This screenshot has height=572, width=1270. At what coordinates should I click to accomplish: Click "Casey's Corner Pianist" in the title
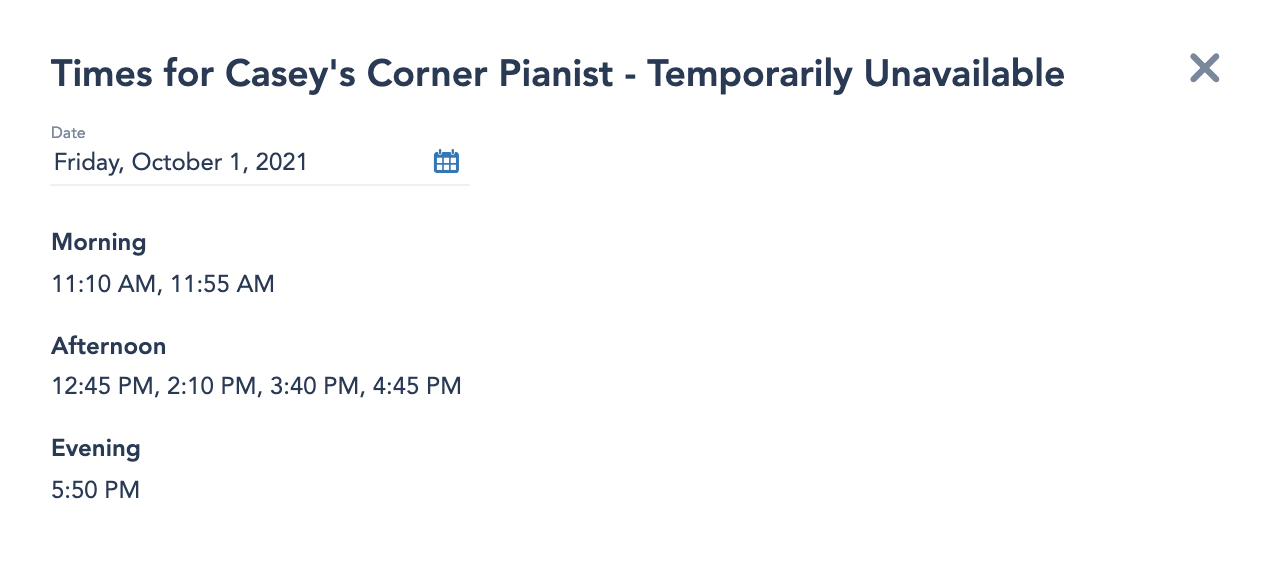coord(418,73)
